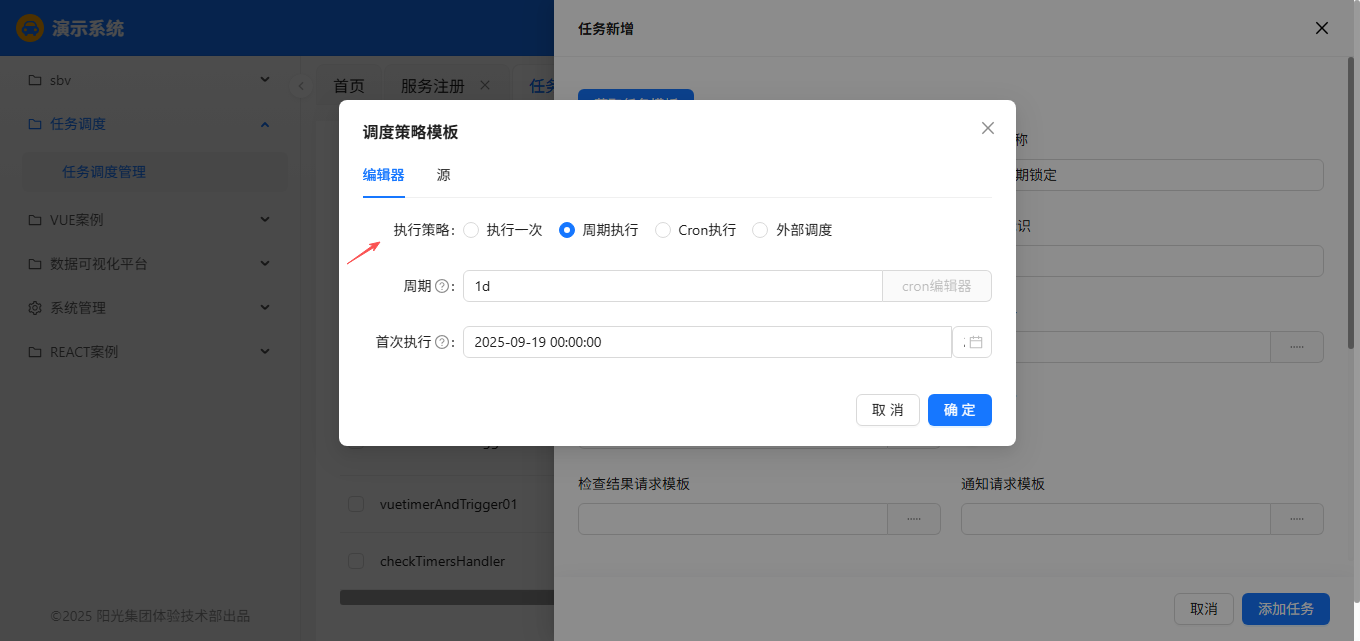Image resolution: width=1360 pixels, height=641 pixels.
Task: Select the Cron执行 radio option
Action: [663, 230]
